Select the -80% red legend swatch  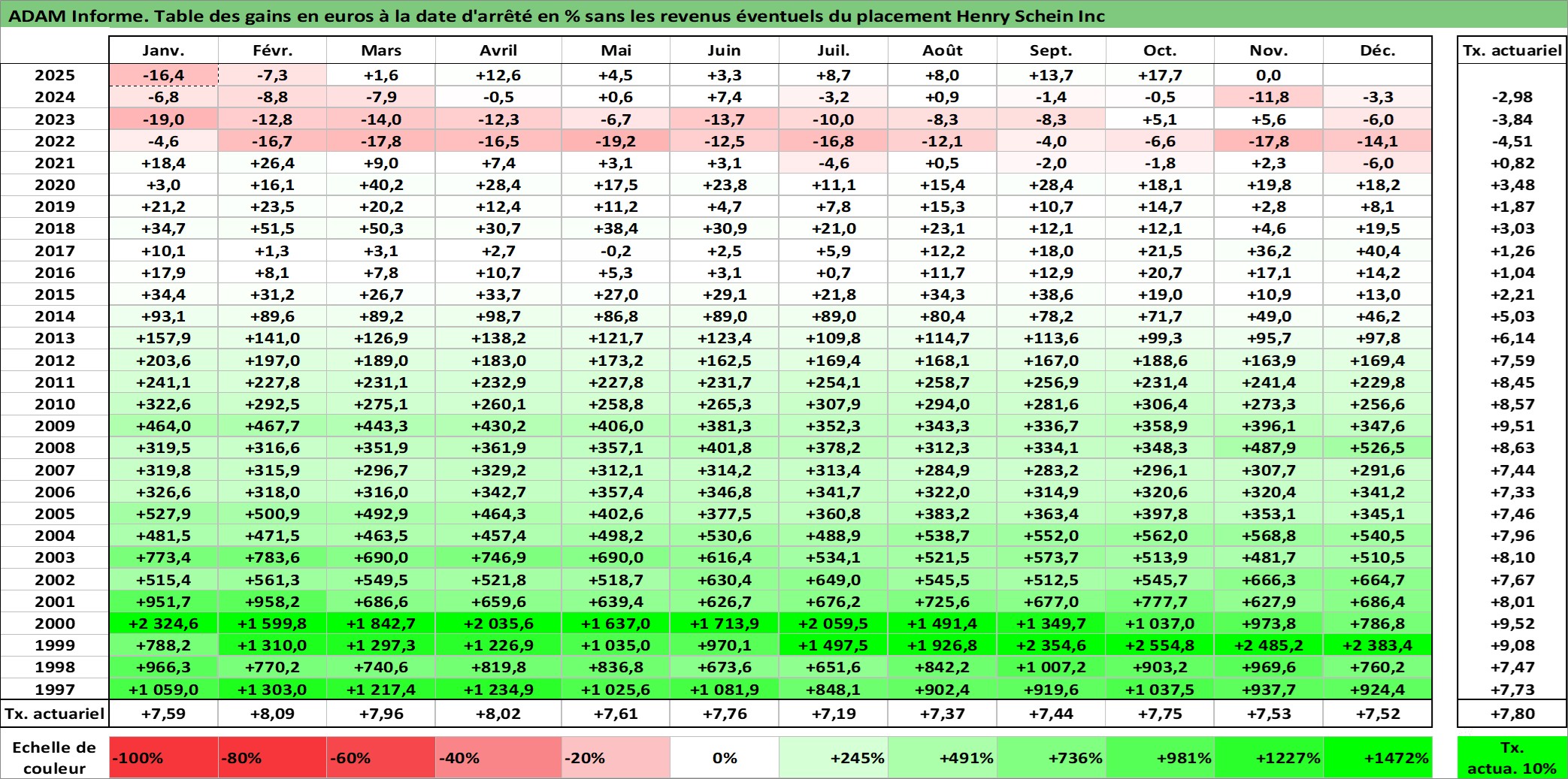click(272, 757)
